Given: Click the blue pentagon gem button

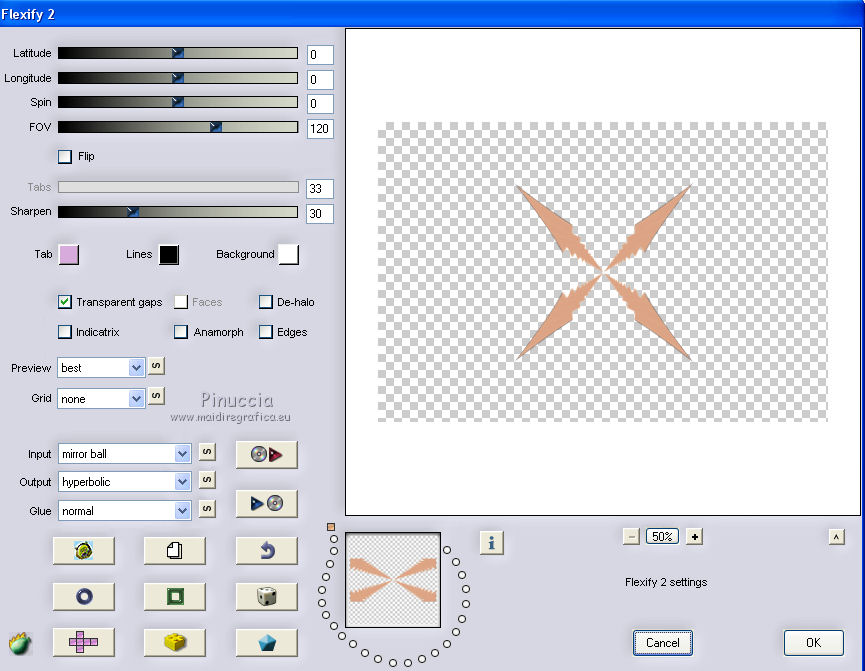Looking at the screenshot, I should click(x=266, y=642).
